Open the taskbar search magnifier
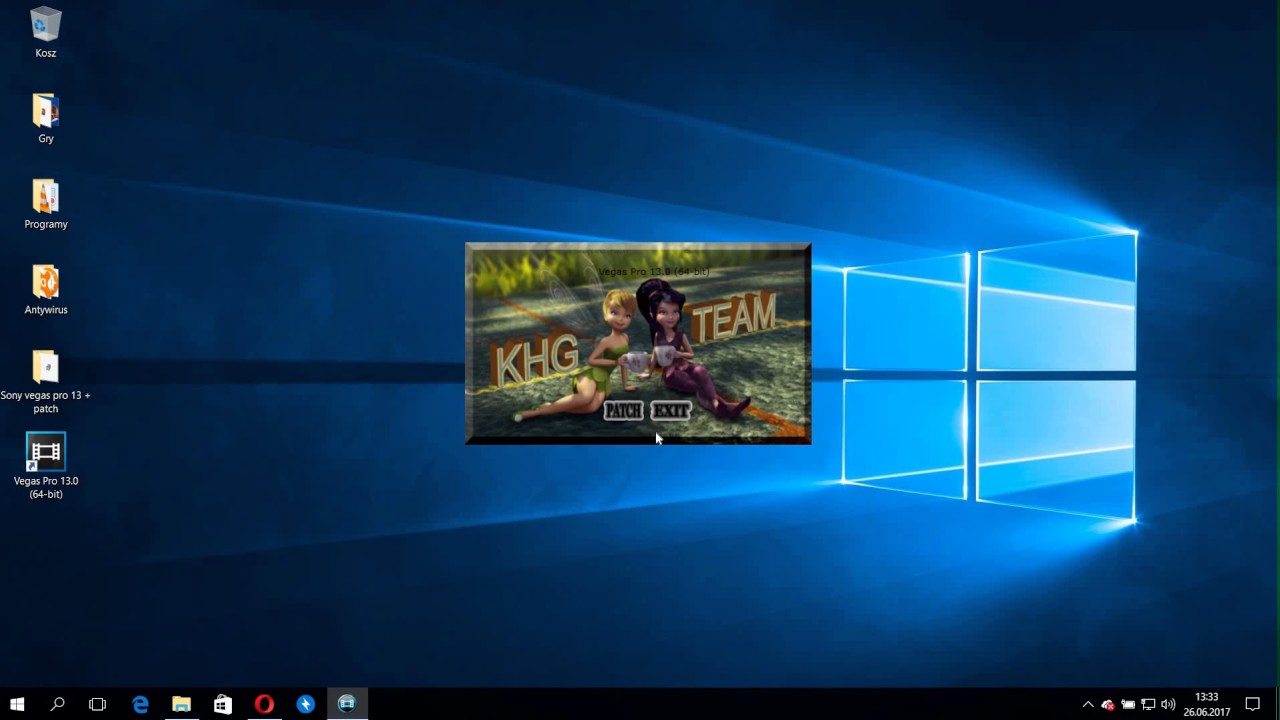 pyautogui.click(x=57, y=704)
